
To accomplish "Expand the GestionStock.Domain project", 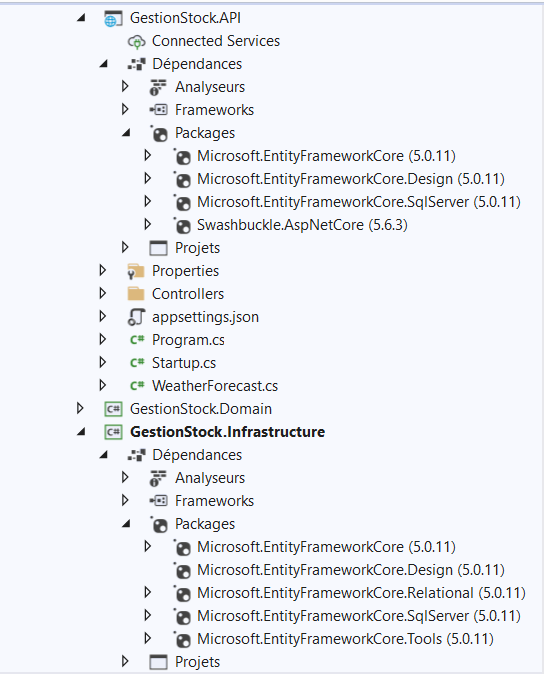I will click(80, 408).
